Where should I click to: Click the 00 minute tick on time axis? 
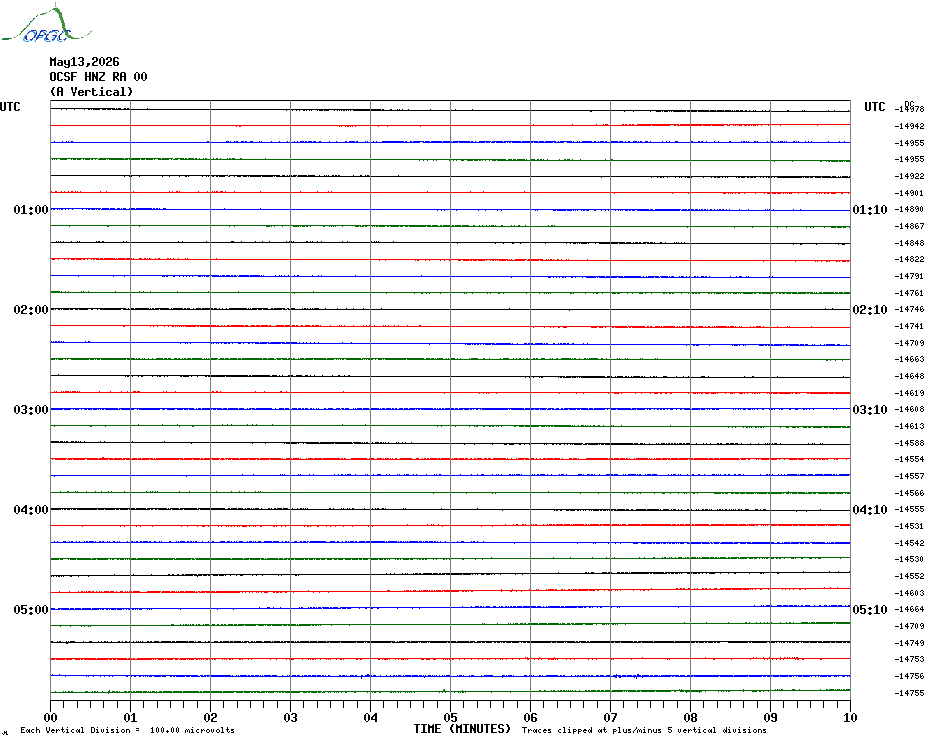coord(50,717)
